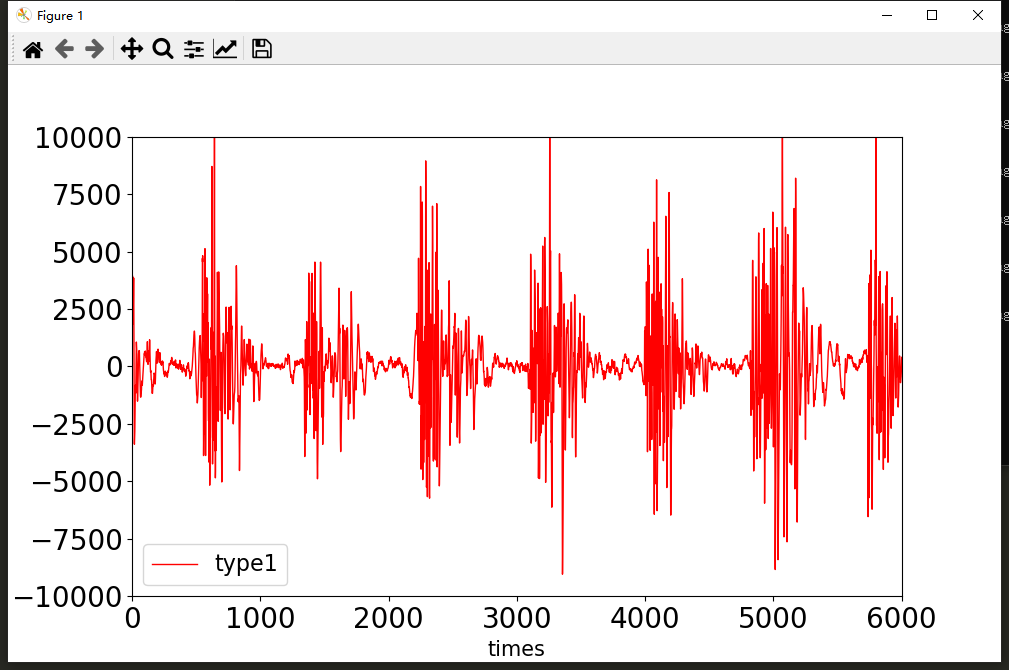Click the 10000 y-axis tick label
This screenshot has height=670, width=1009.
point(78,138)
